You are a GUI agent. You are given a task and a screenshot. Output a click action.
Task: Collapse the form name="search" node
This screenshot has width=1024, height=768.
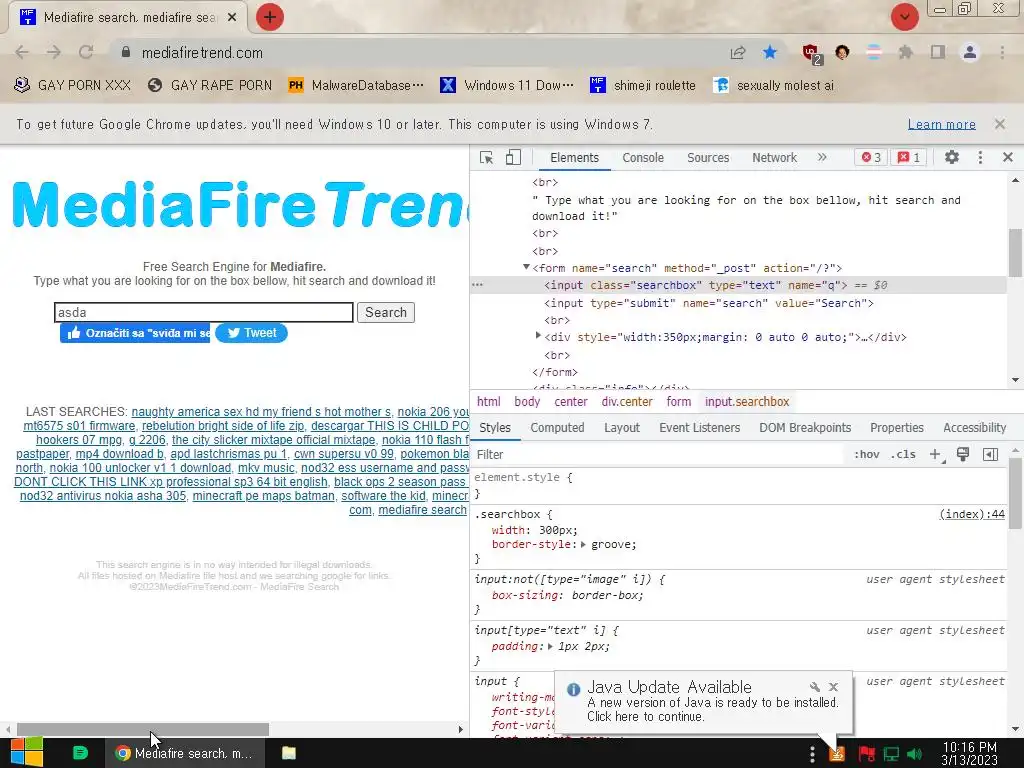click(526, 267)
